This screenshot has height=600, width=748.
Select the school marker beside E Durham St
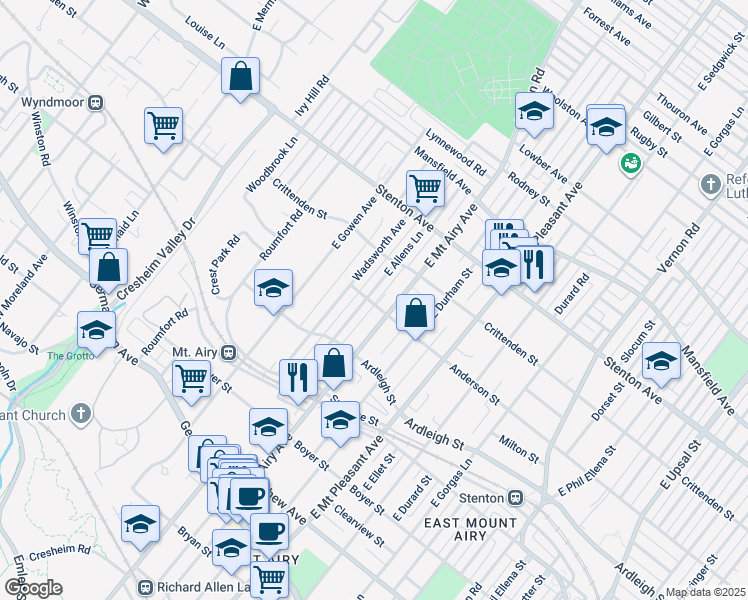501,268
